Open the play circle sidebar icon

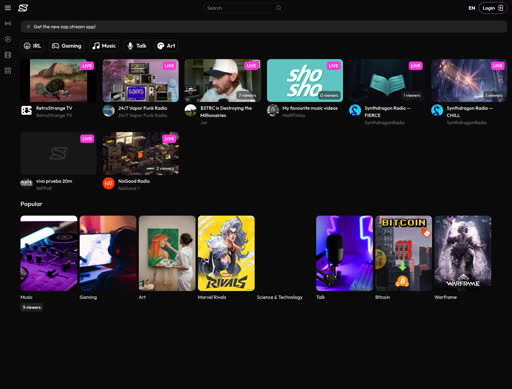click(8, 39)
